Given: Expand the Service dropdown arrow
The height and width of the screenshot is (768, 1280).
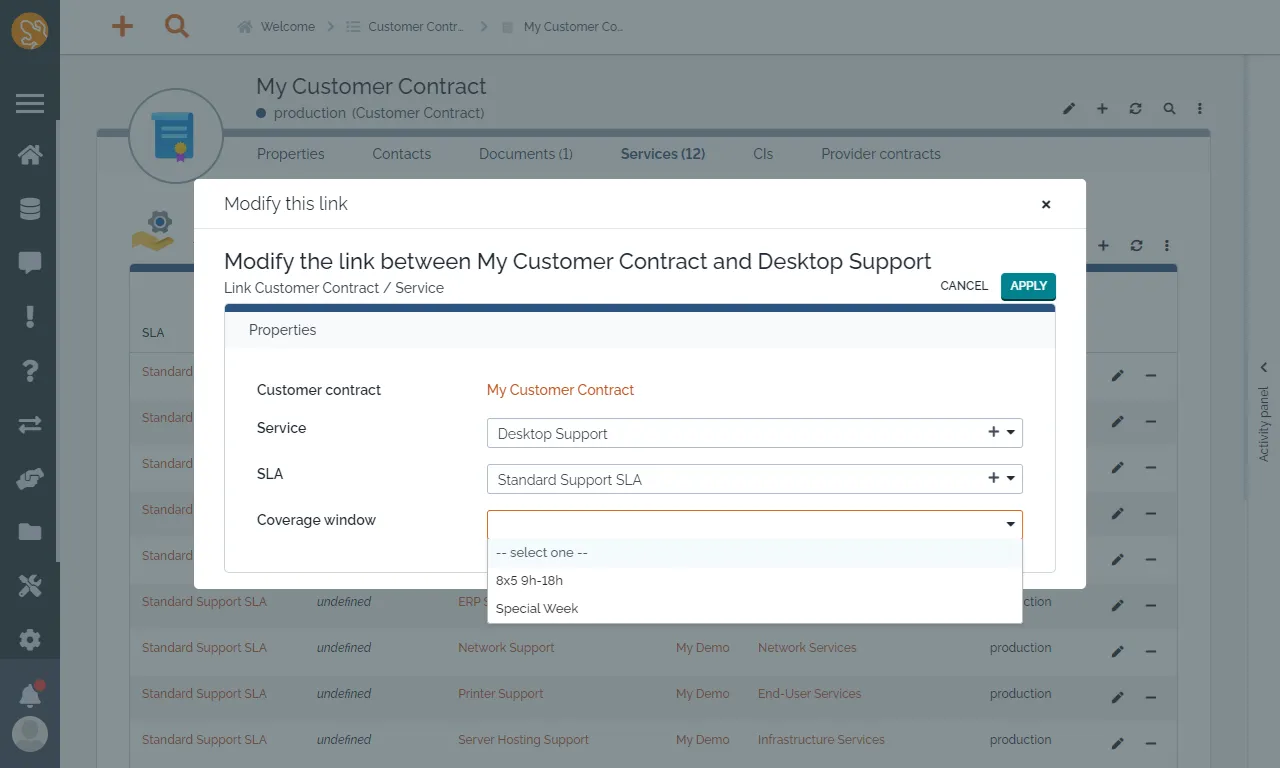Looking at the screenshot, I should click(1011, 433).
